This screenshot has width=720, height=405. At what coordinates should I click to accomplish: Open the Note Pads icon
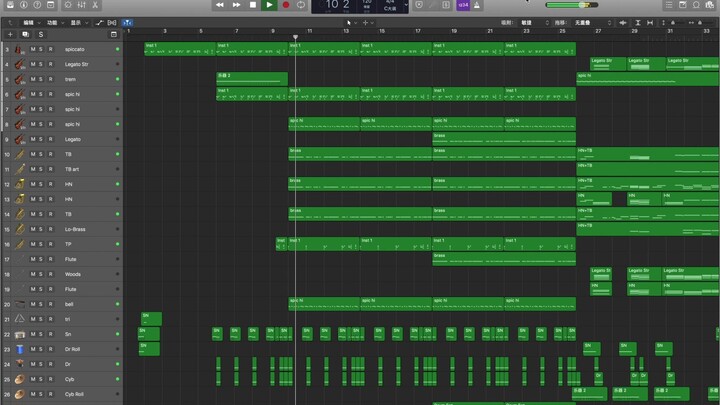(x=683, y=5)
